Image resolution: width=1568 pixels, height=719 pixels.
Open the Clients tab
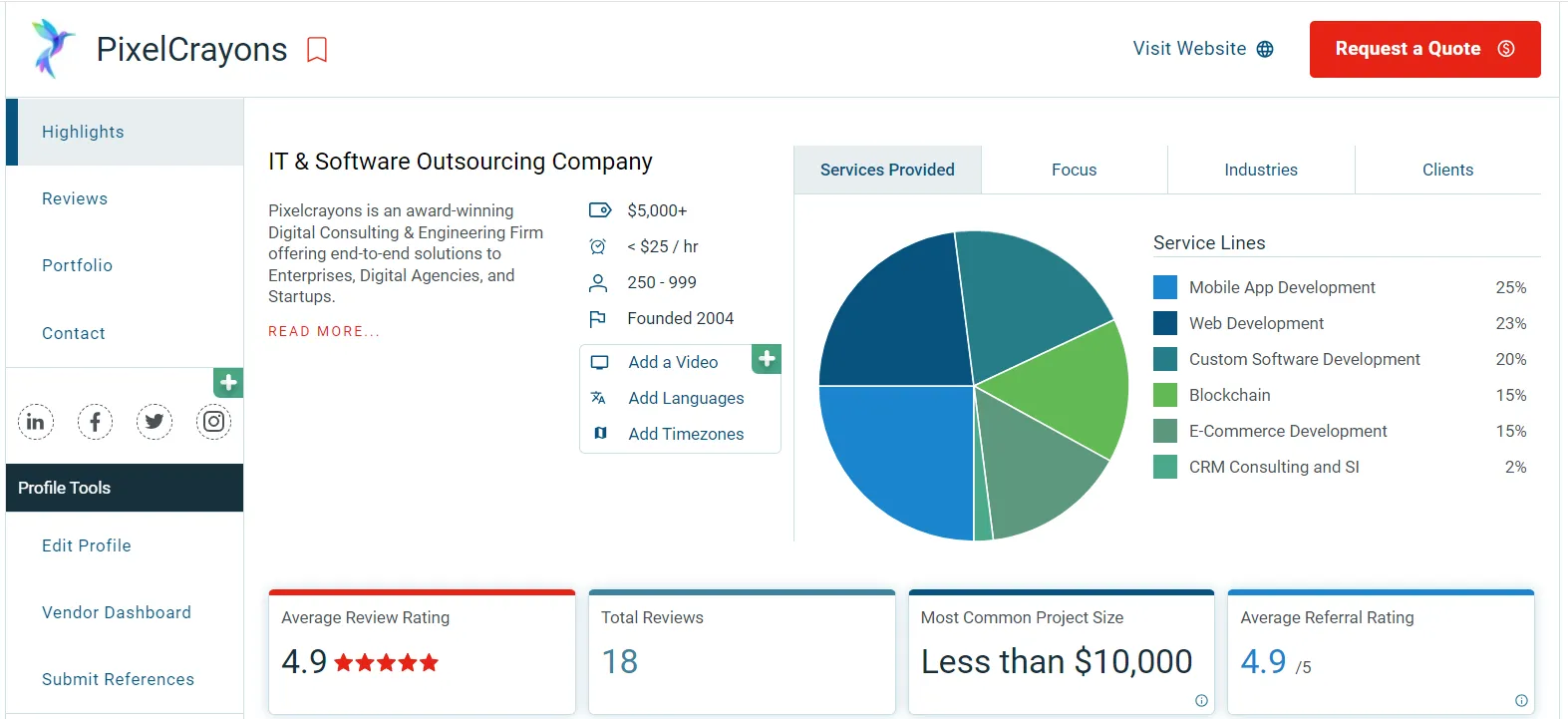1447,170
